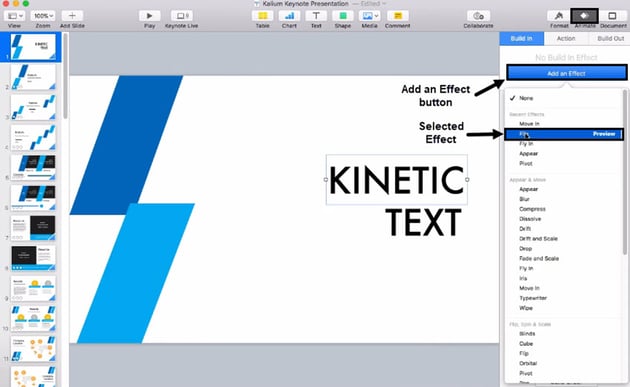The width and height of the screenshot is (630, 387).
Task: Open the Media dropdown in the toolbar
Action: click(x=369, y=16)
